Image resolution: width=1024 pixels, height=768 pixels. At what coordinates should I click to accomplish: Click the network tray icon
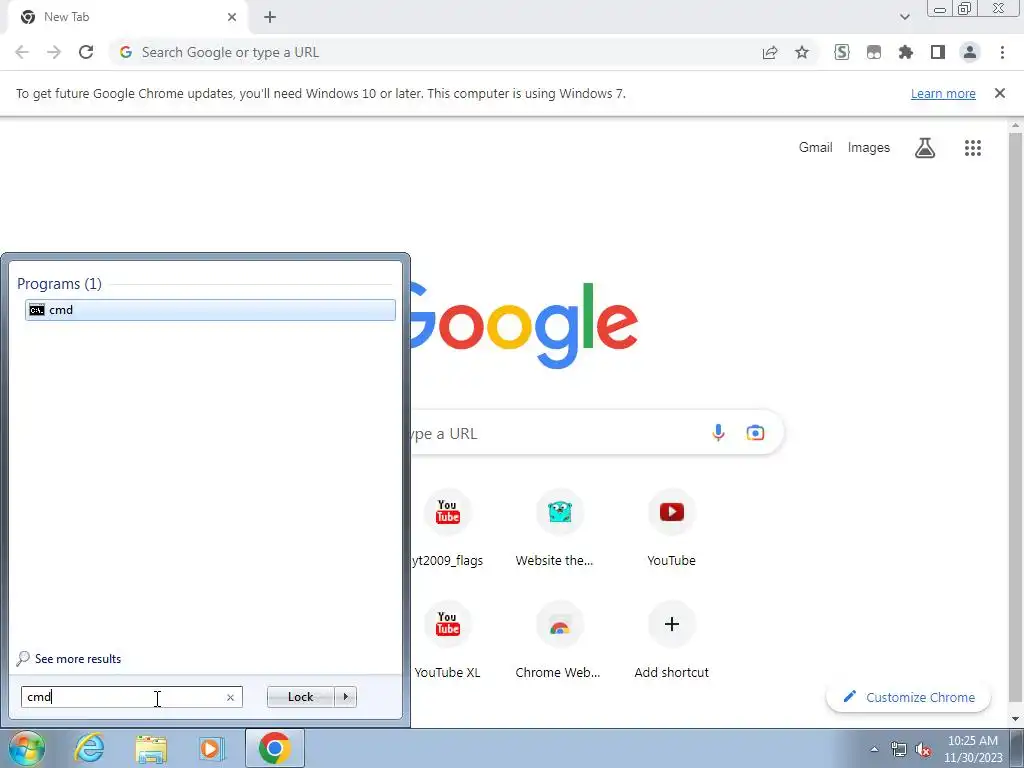(x=899, y=749)
